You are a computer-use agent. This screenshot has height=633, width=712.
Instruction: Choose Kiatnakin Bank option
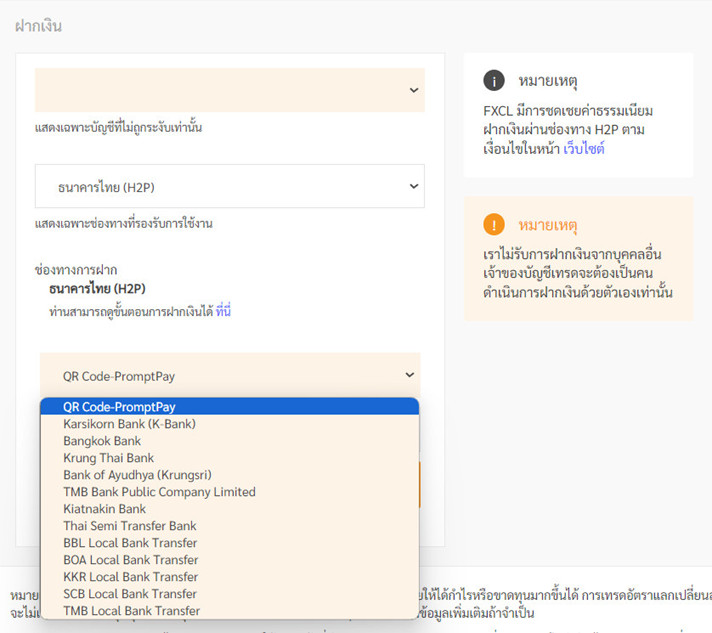(x=104, y=509)
